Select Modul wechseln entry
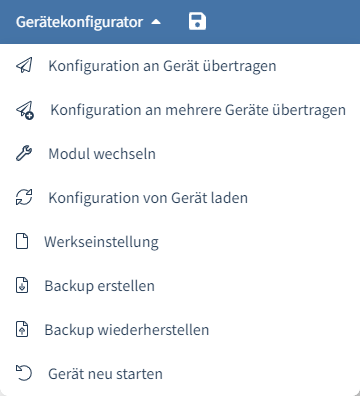 (180, 154)
